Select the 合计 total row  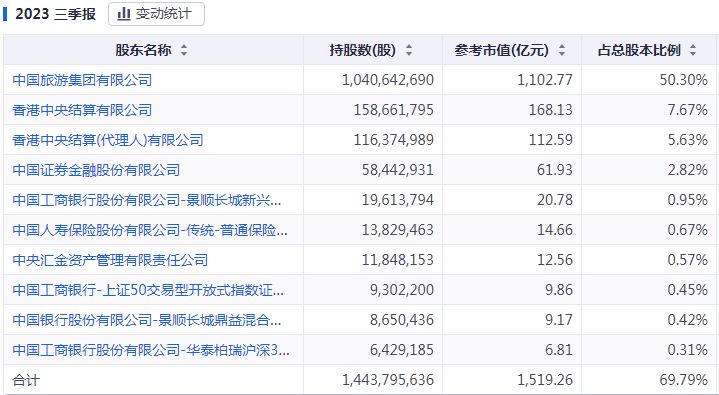[x=360, y=380]
